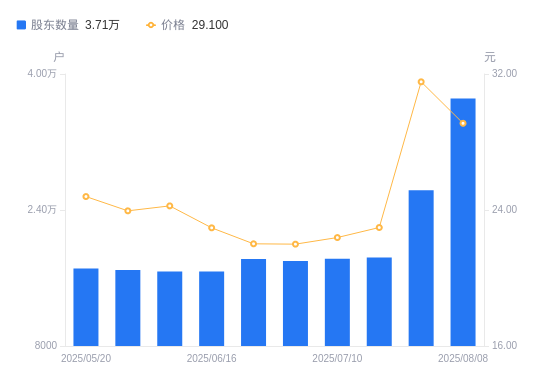550x381 pixels.
Task: Click the last orange price point
Action: (x=463, y=123)
